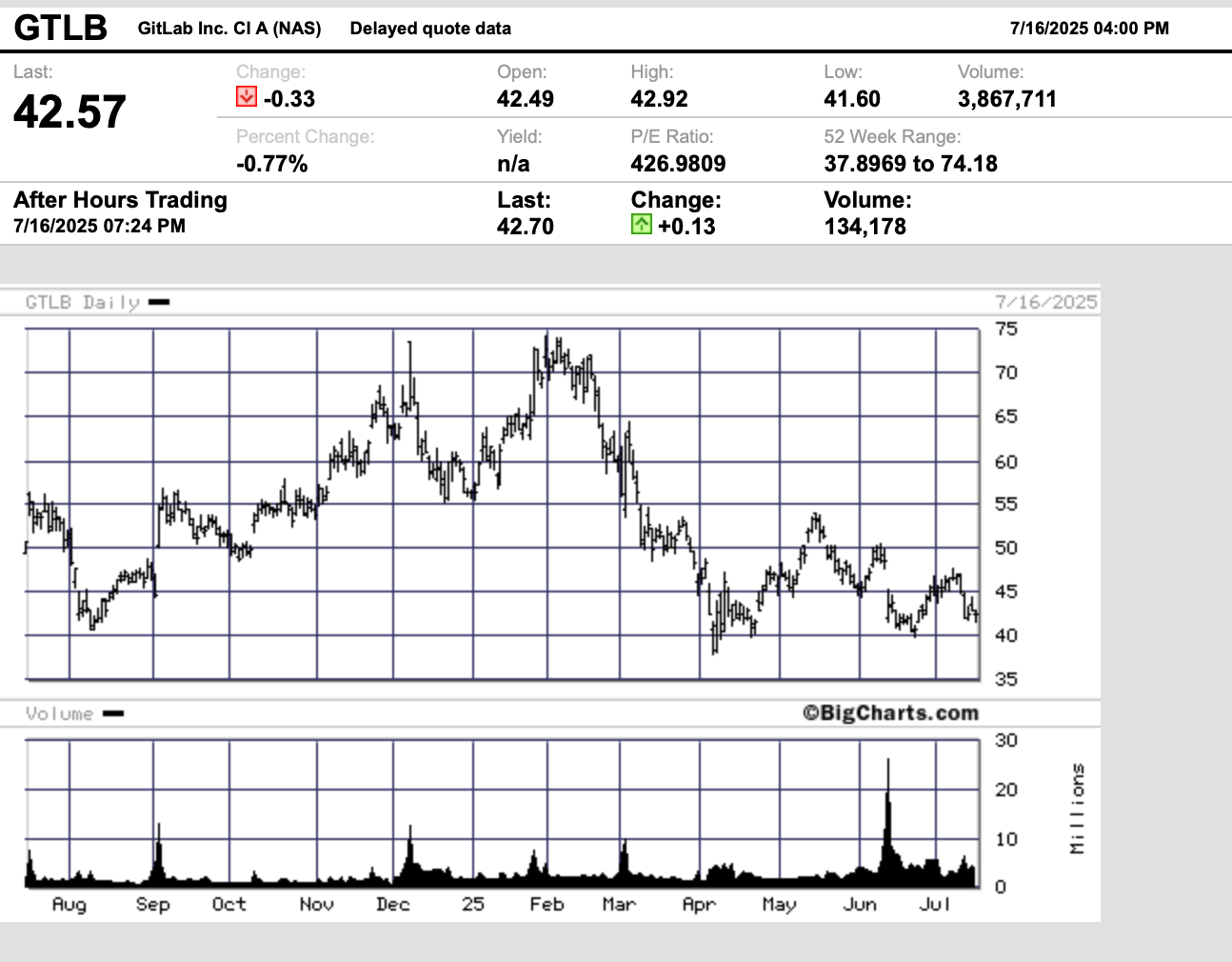Screen dimensions: 1232x962
Task: Click the Nov label on the time axis
Action: pos(316,904)
